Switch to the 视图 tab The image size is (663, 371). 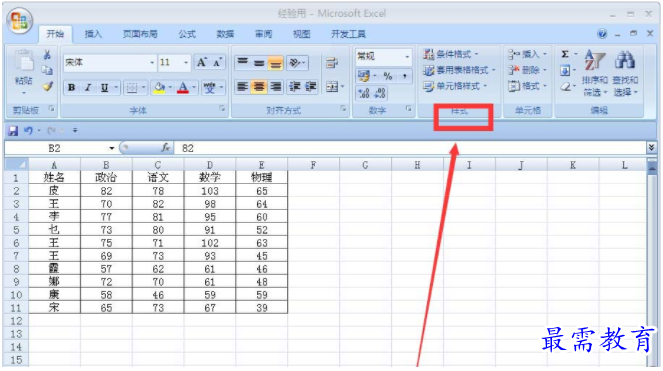[301, 34]
